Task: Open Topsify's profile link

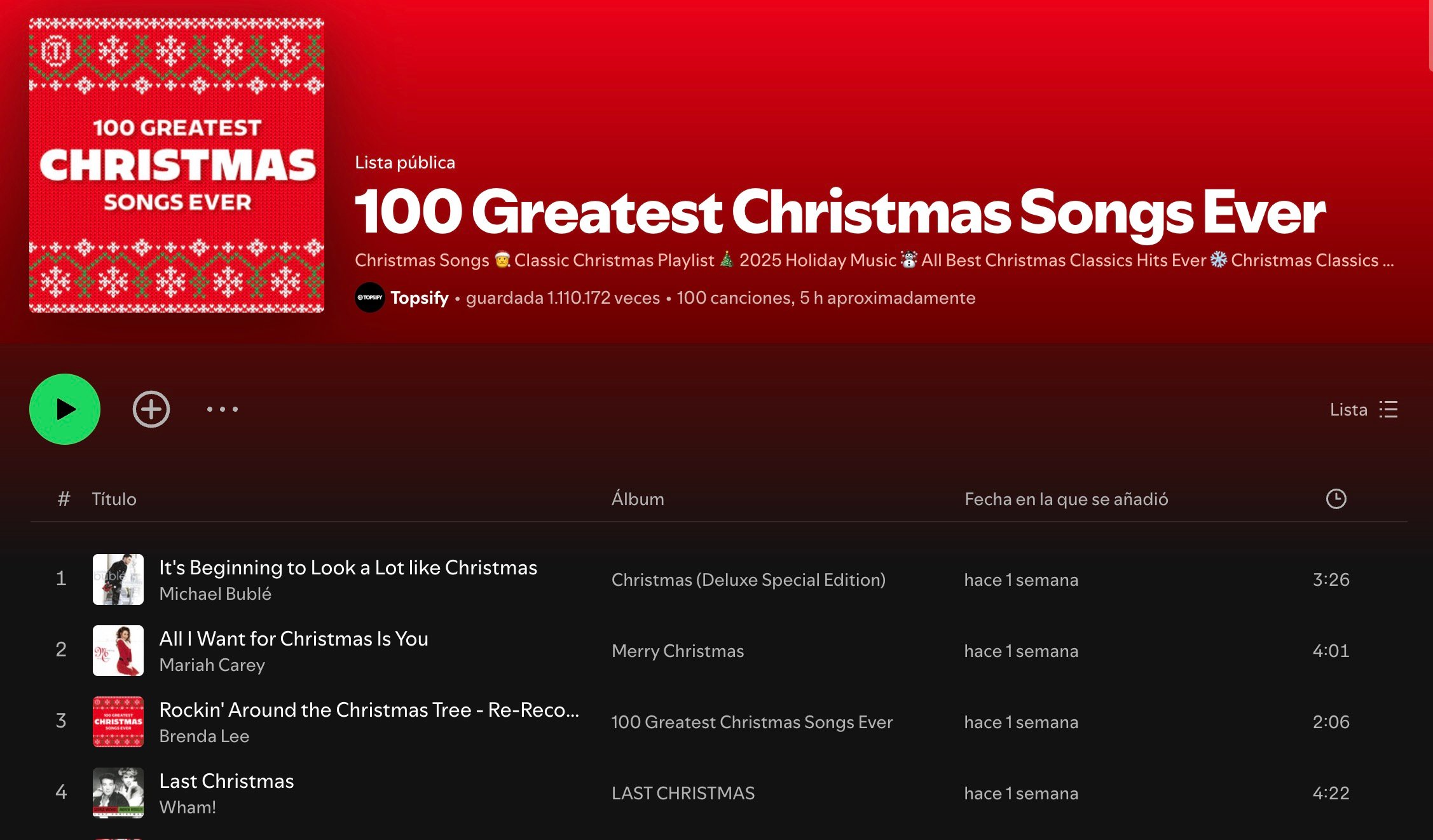Action: coord(420,297)
